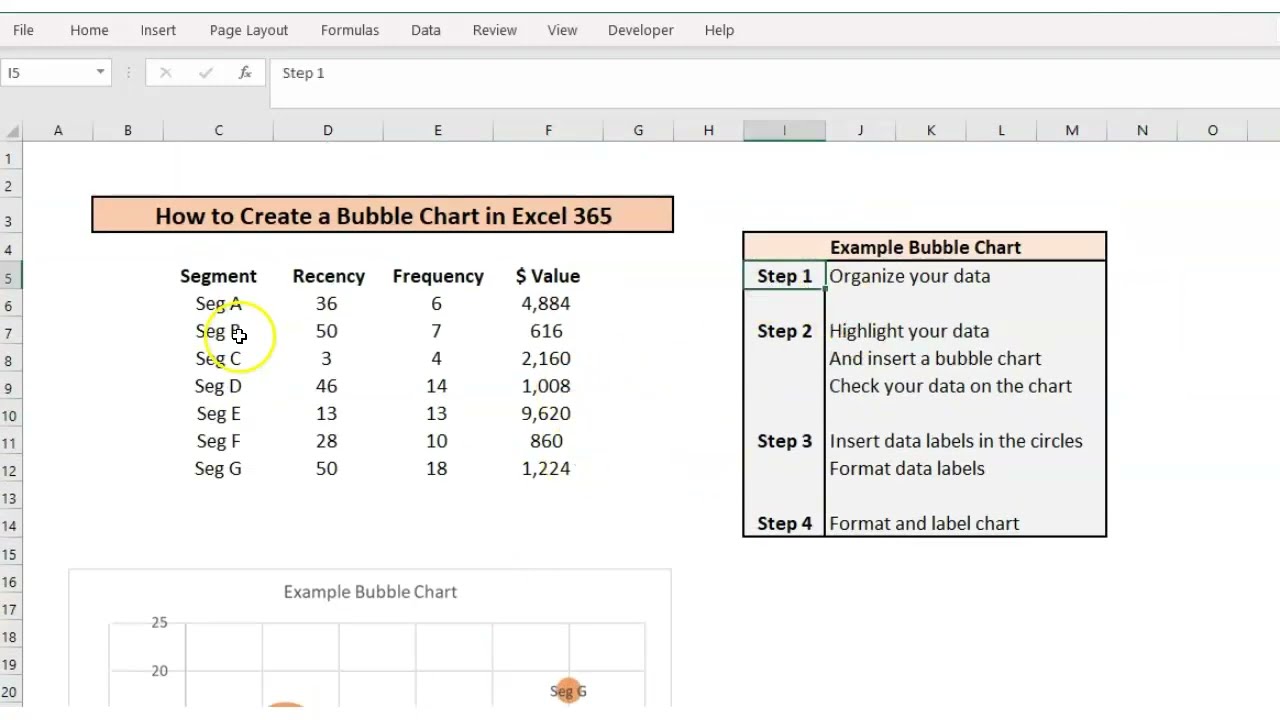
Task: Select column D header
Action: tap(328, 130)
